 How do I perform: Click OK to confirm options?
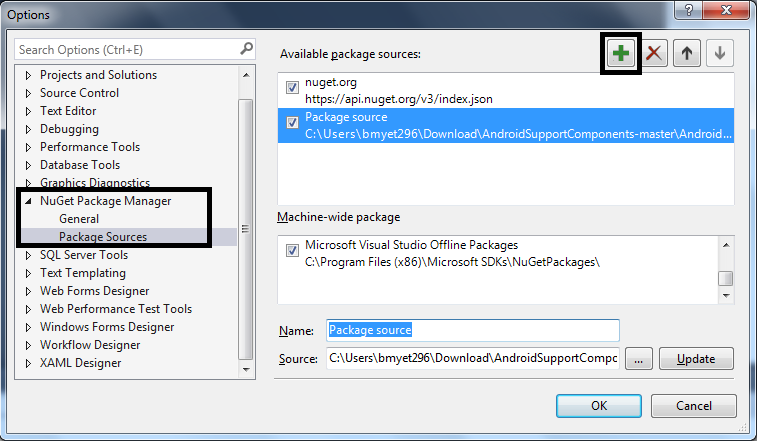coord(599,406)
